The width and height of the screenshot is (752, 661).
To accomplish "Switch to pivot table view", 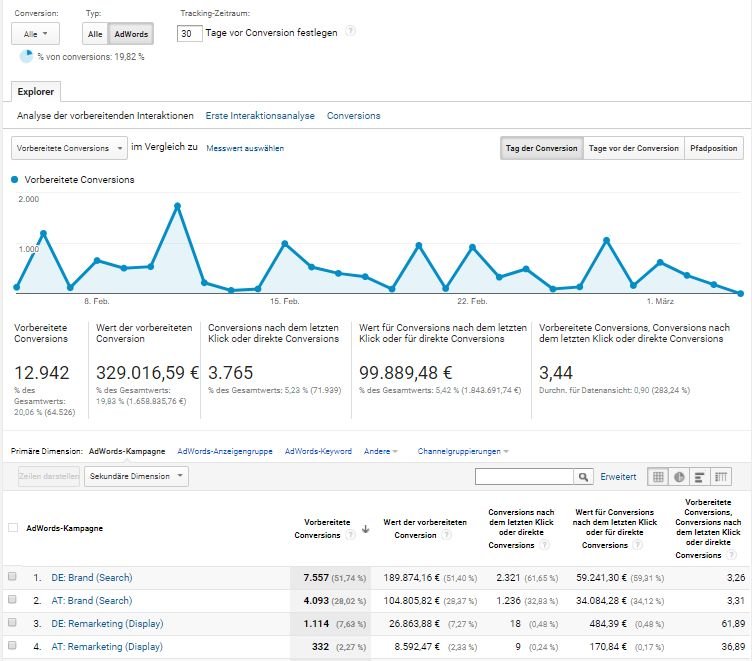I will [721, 477].
